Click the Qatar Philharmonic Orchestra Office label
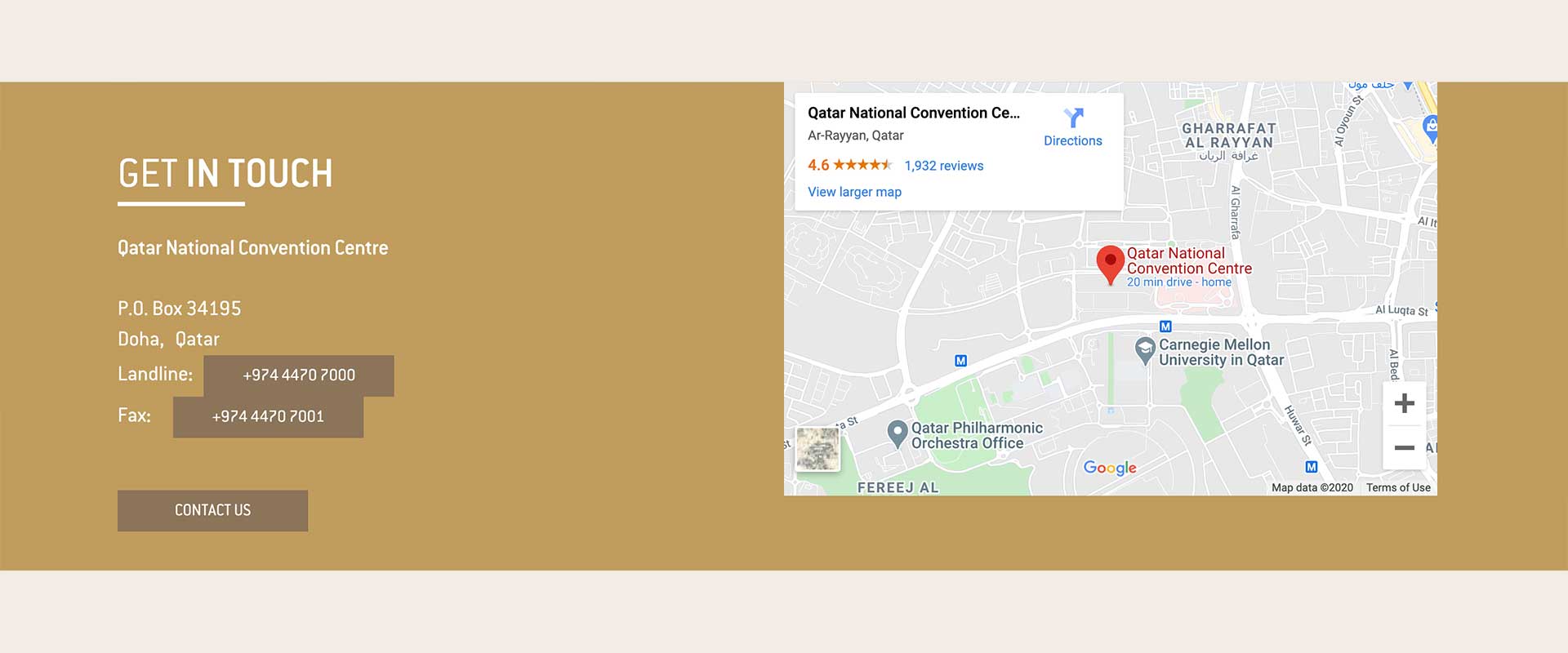 (977, 435)
